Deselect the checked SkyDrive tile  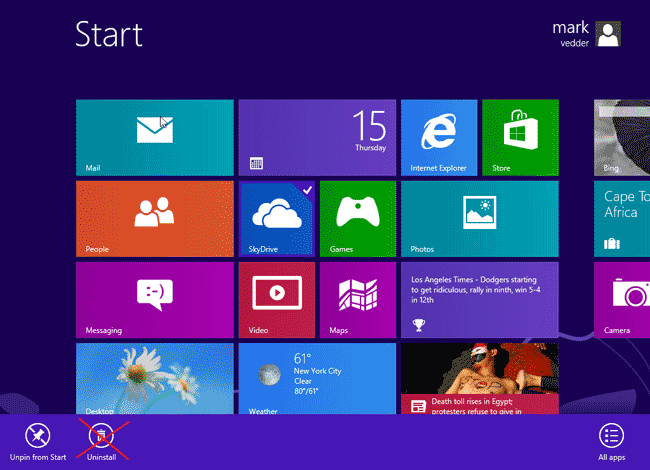coord(276,218)
